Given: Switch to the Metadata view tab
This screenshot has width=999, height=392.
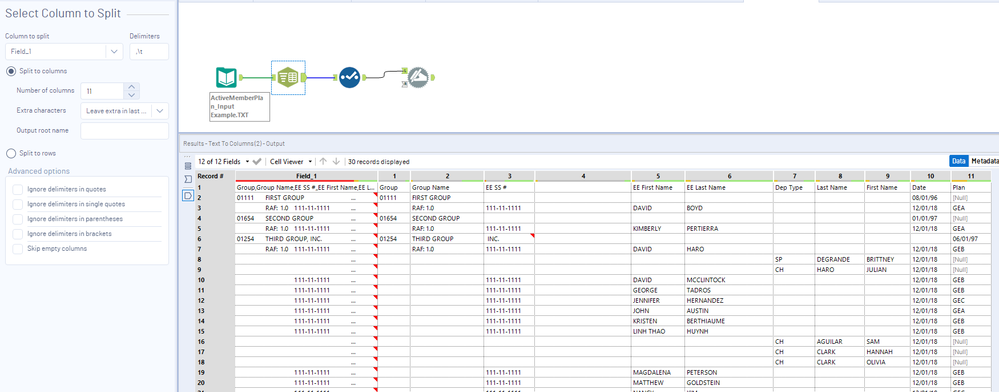Looking at the screenshot, I should pos(984,162).
